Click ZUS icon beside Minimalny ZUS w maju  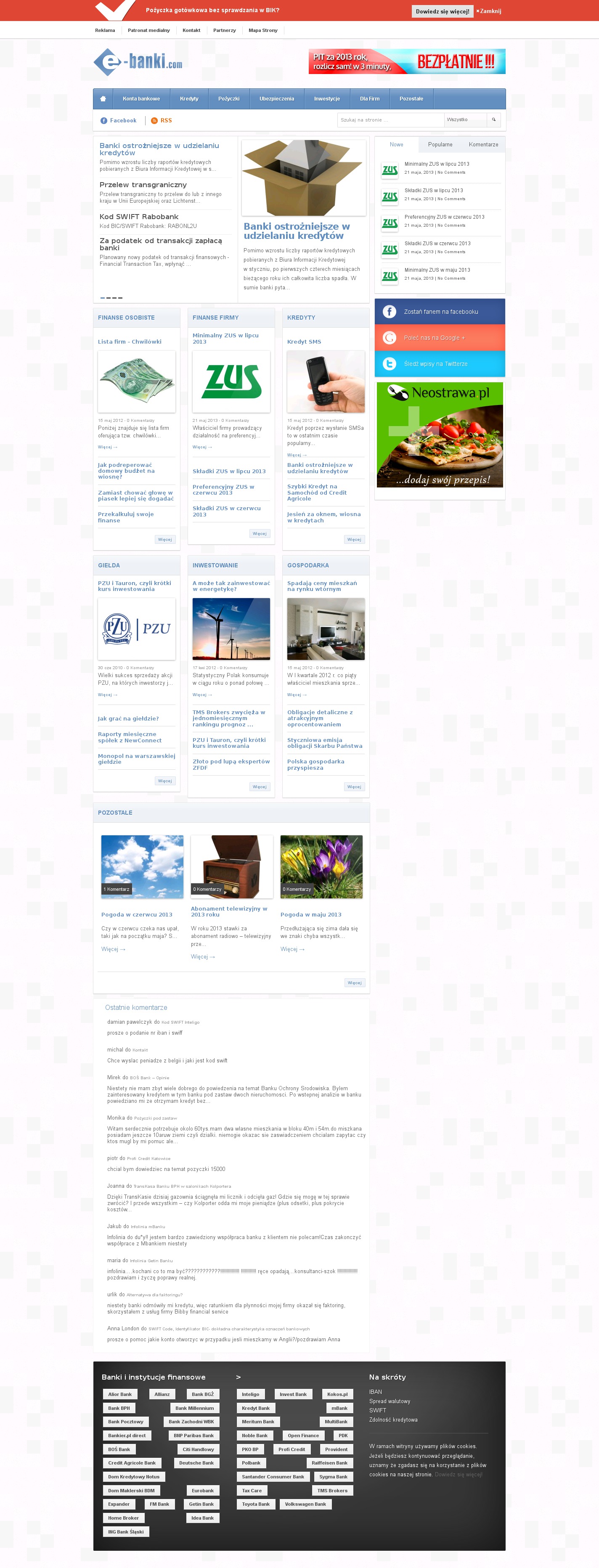pyautogui.click(x=390, y=276)
